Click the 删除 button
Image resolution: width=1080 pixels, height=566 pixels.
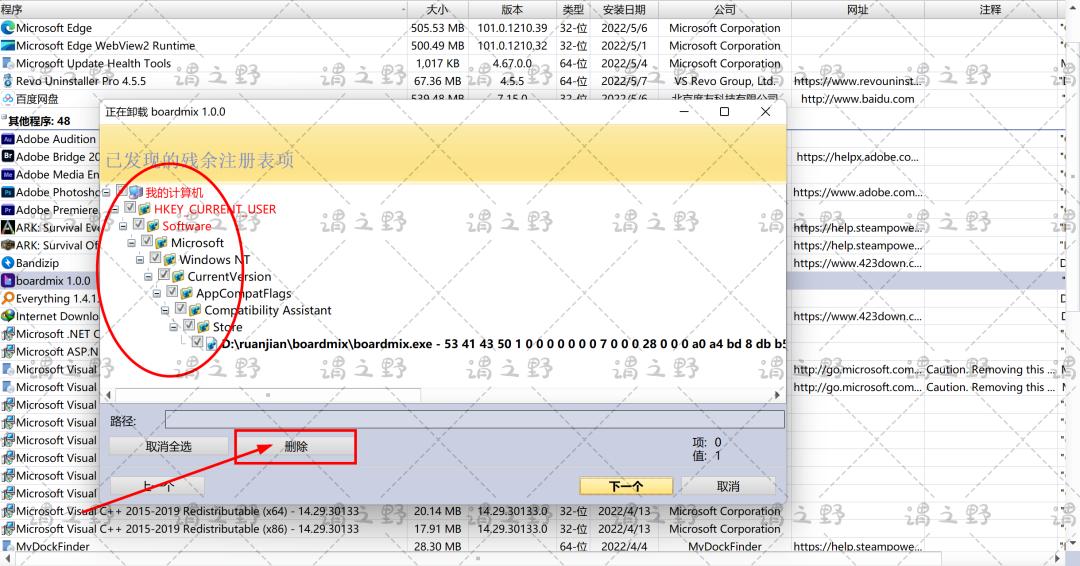click(x=296, y=446)
